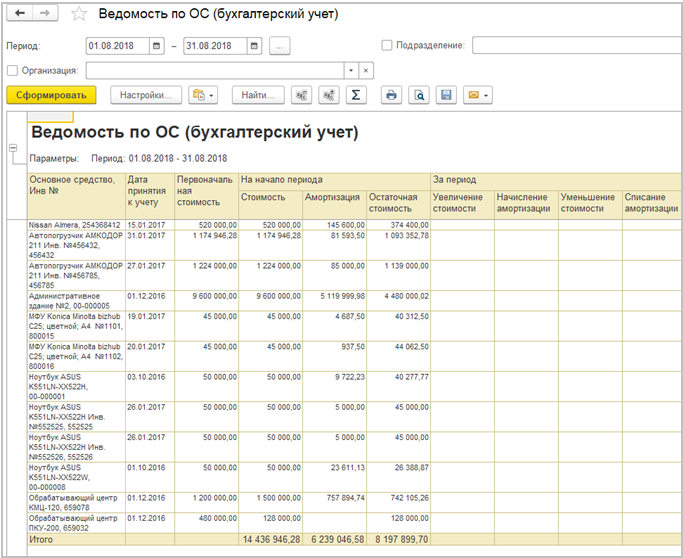Click the forward navigation arrow
Viewport: 683px width, 558px height.
pos(47,15)
